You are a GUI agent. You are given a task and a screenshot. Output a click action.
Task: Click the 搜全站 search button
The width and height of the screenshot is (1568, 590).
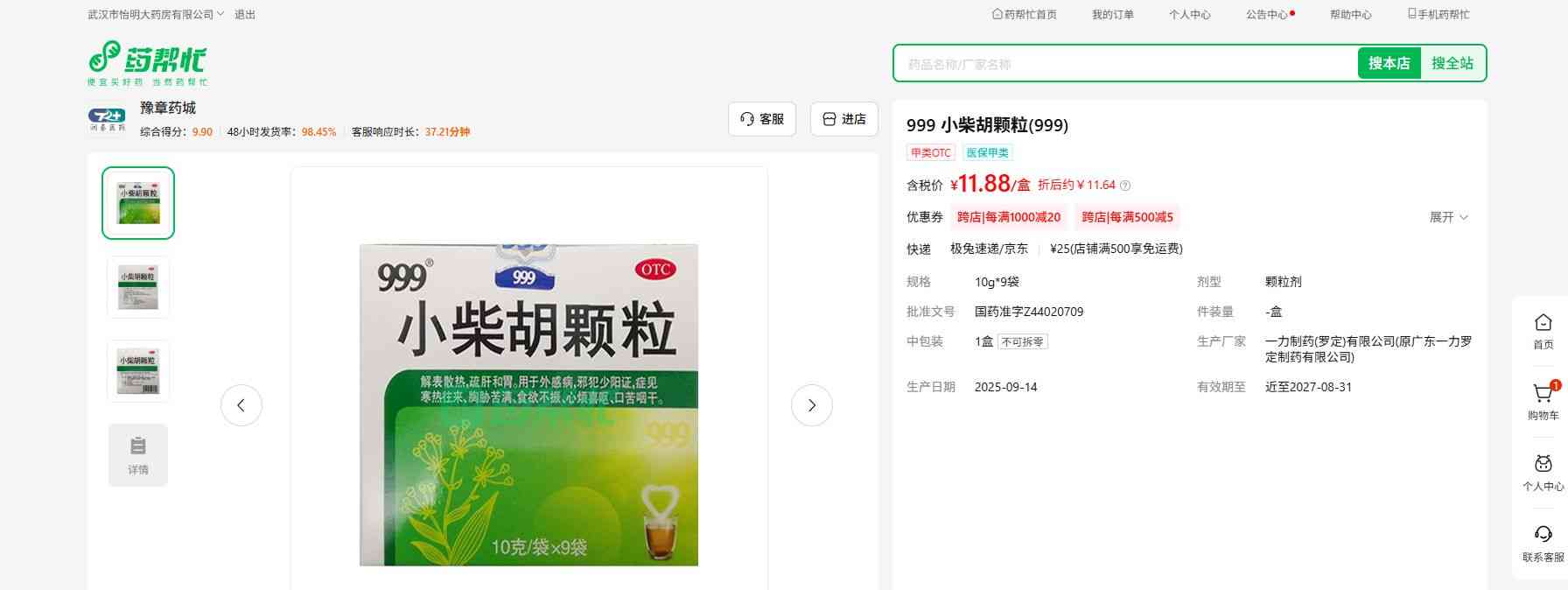click(x=1452, y=63)
